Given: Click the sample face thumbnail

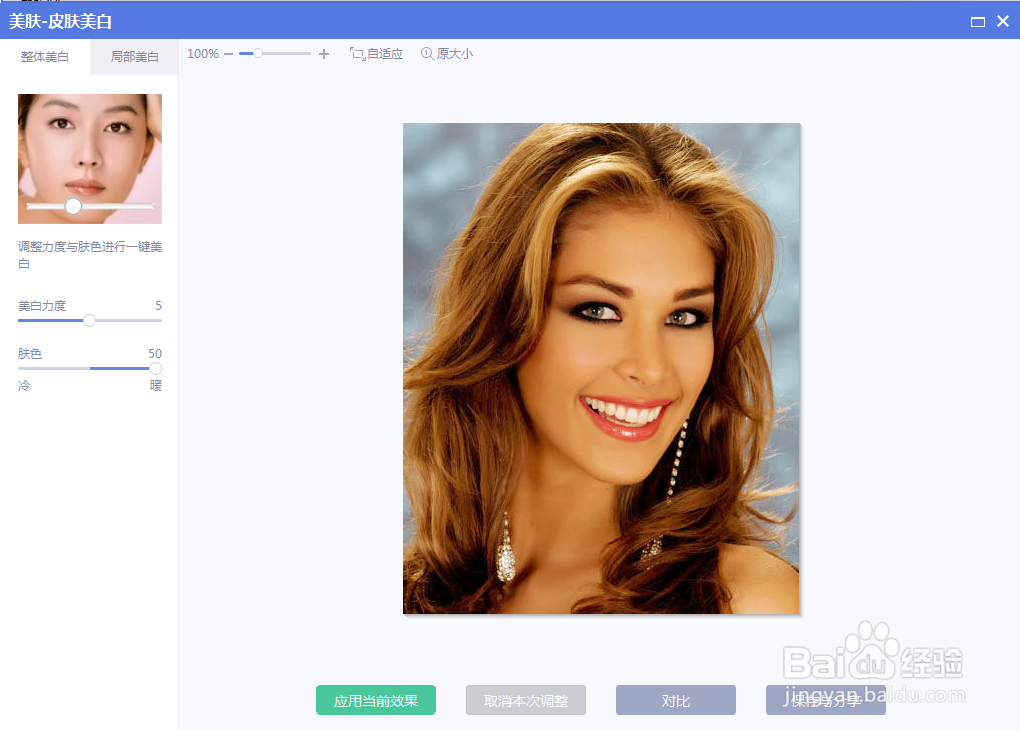Looking at the screenshot, I should coord(90,159).
